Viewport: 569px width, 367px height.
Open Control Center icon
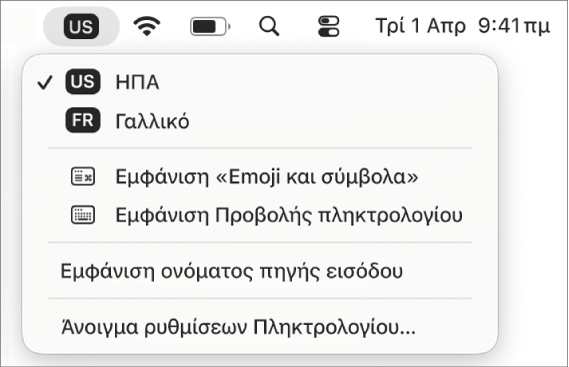point(328,26)
